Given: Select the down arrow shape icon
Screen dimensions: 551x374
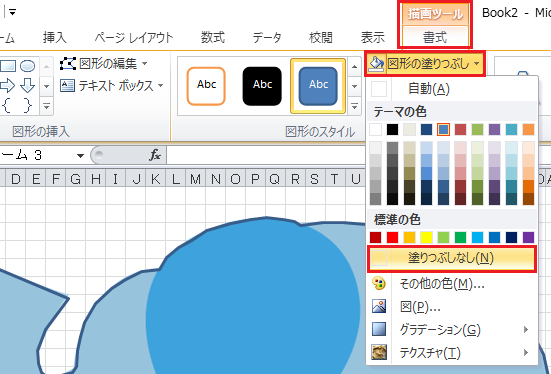Looking at the screenshot, I should [27, 85].
